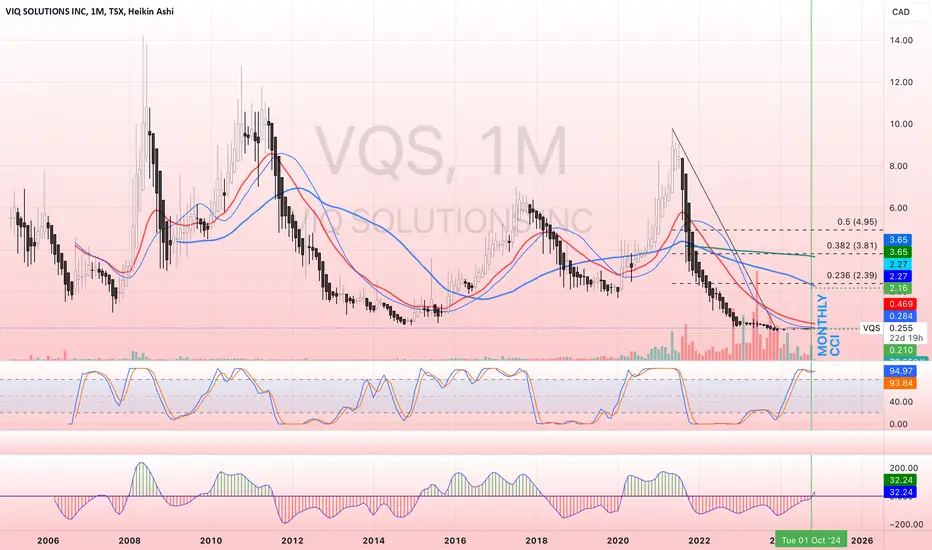Click the 2012 time axis label
This screenshot has width=932, height=550.
tap(292, 540)
